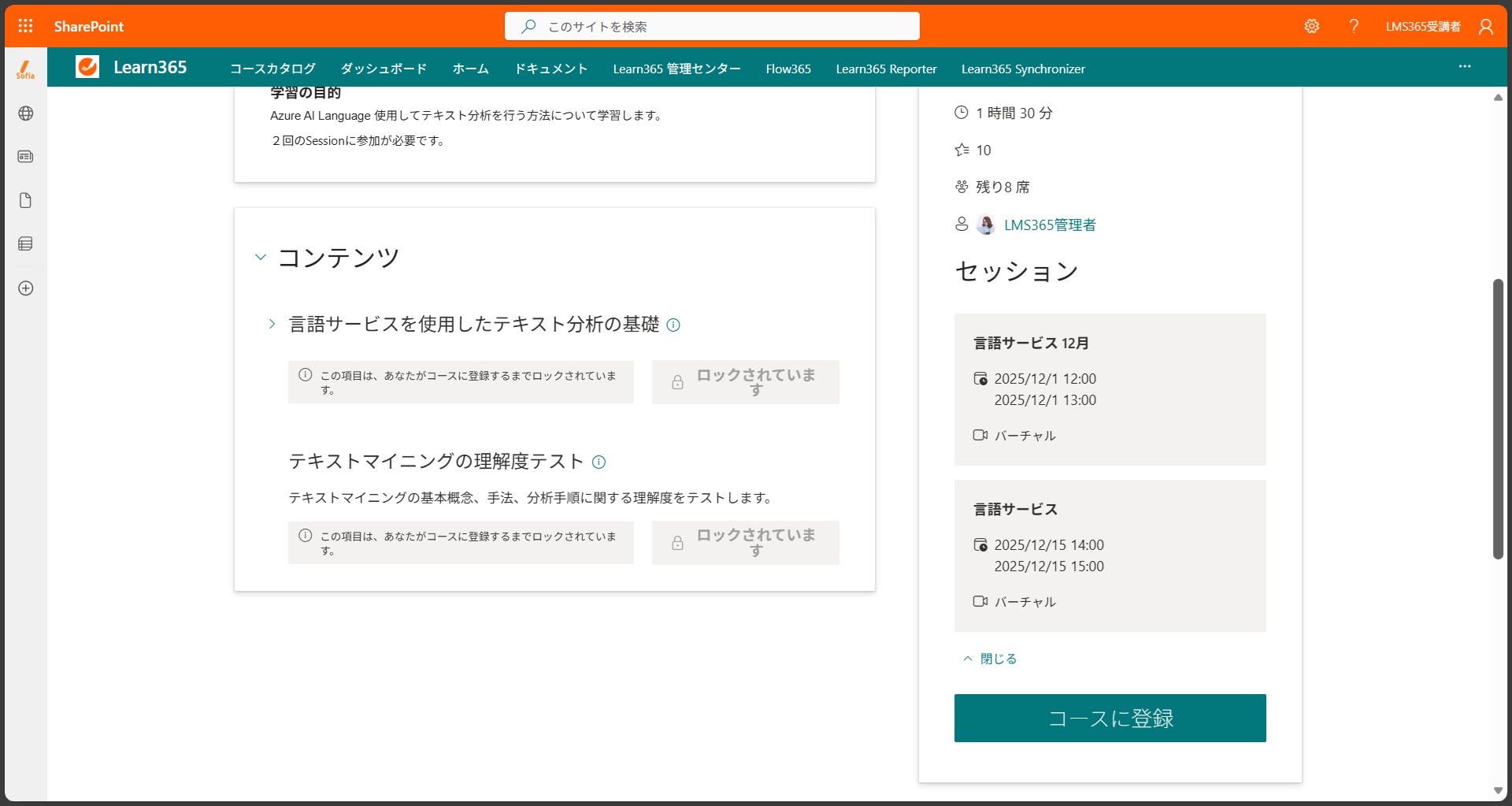Click the 1 時間 30 分 duration text

pos(1014,113)
